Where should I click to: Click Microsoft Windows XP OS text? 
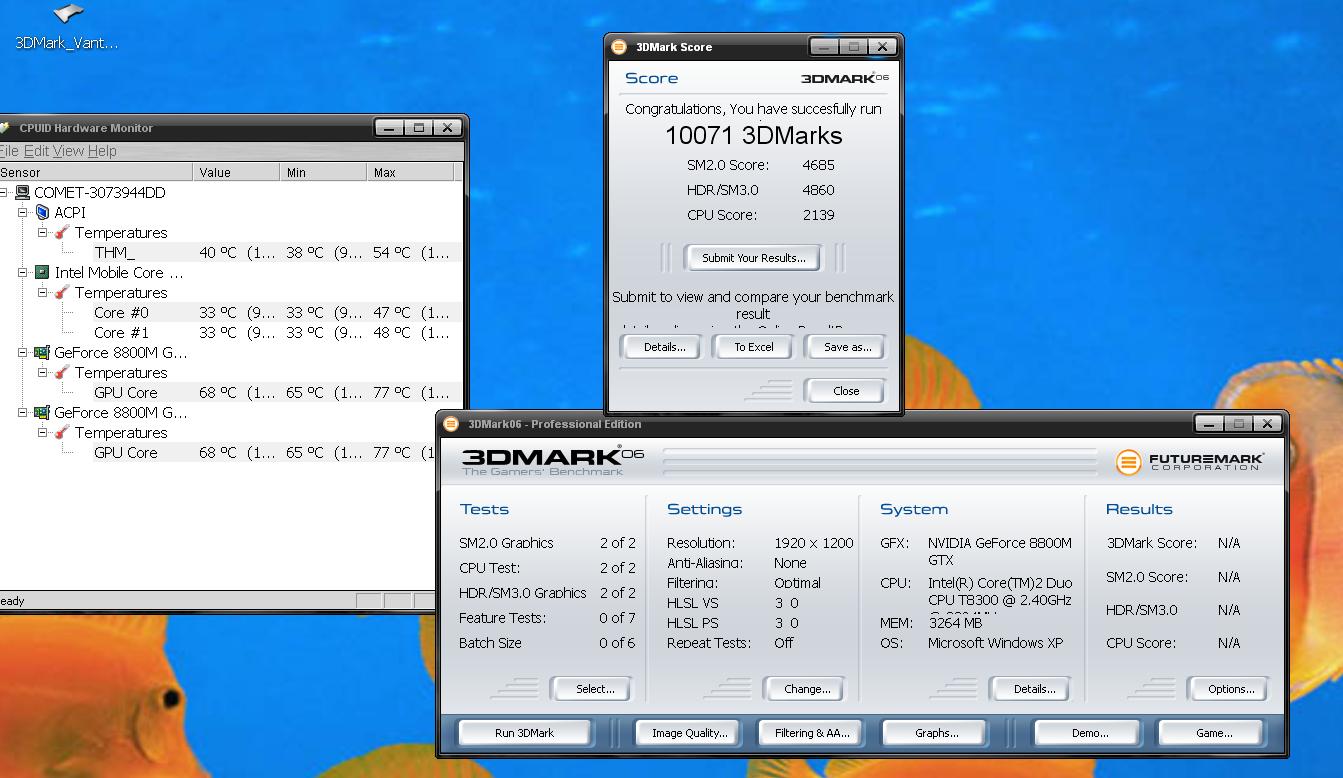(995, 643)
